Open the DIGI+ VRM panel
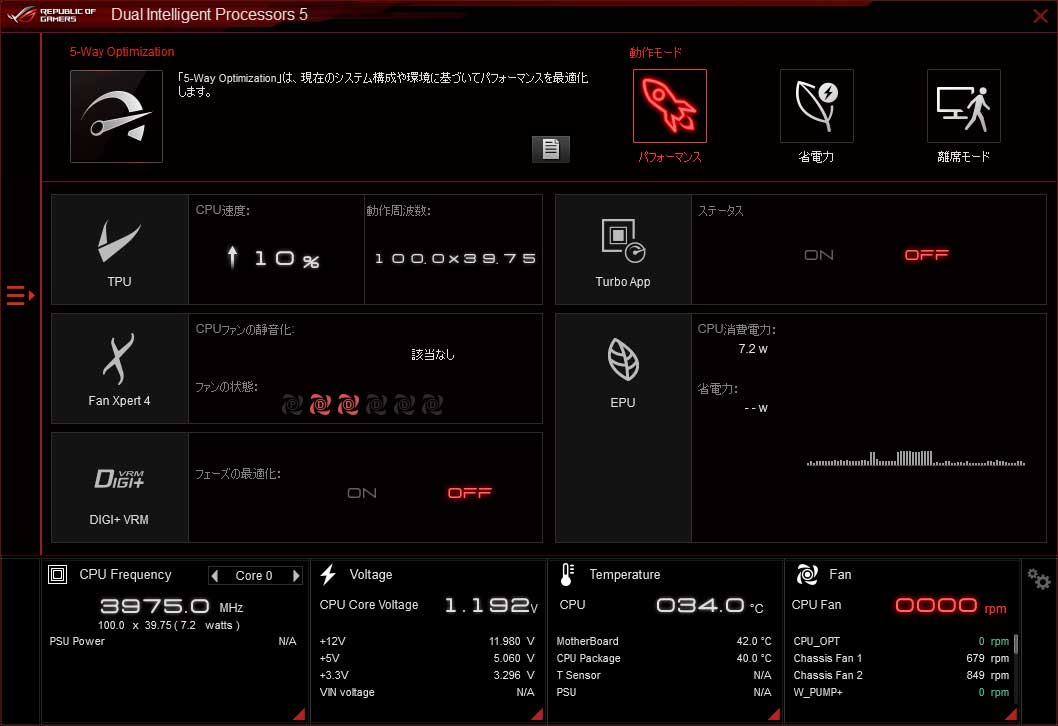Image resolution: width=1058 pixels, height=726 pixels. (119, 487)
